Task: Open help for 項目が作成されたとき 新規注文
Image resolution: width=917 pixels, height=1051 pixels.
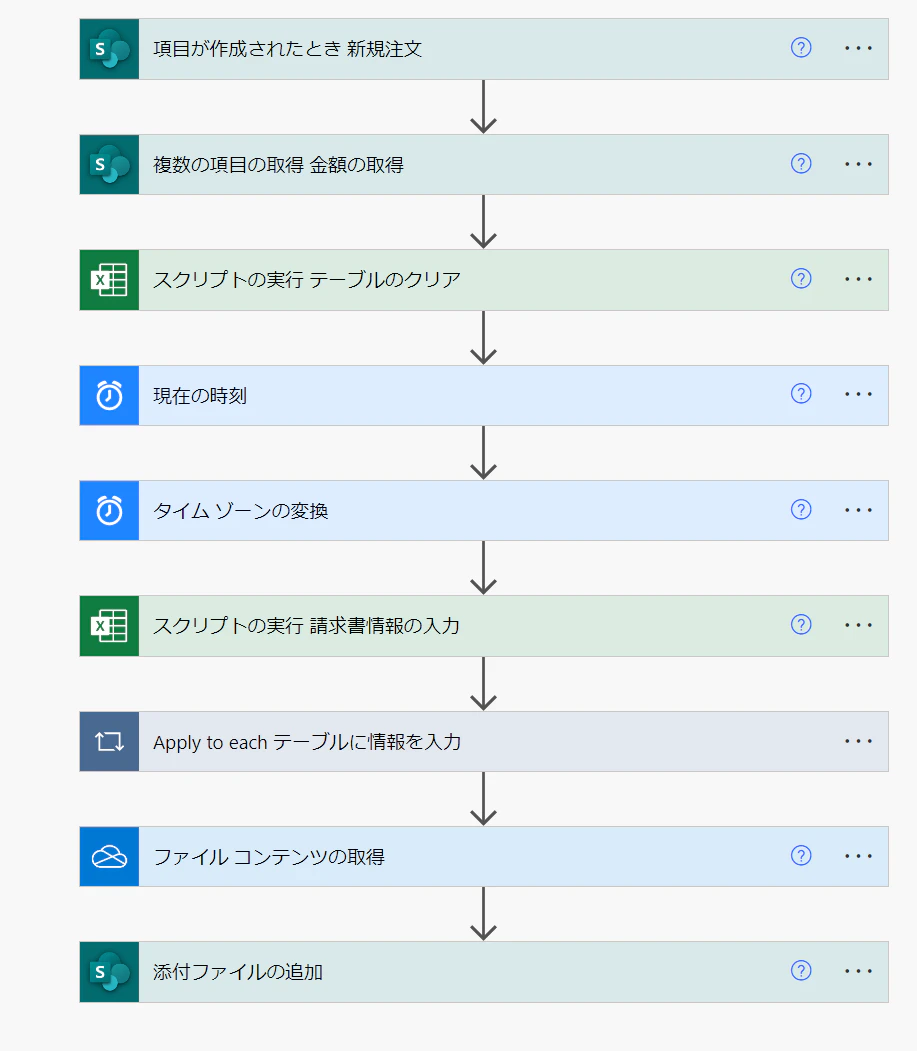Action: pos(801,48)
